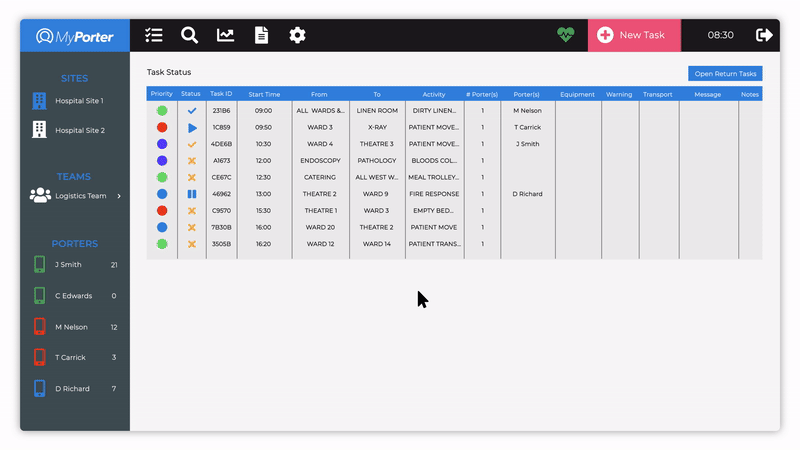Click M Nelson's red phone icon
This screenshot has width=800, height=450.
coord(39,327)
